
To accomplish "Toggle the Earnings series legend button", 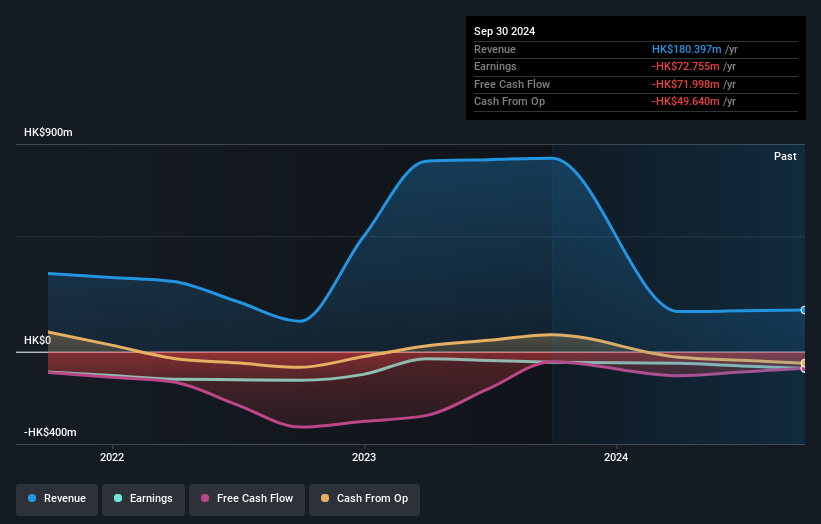I will pyautogui.click(x=143, y=499).
